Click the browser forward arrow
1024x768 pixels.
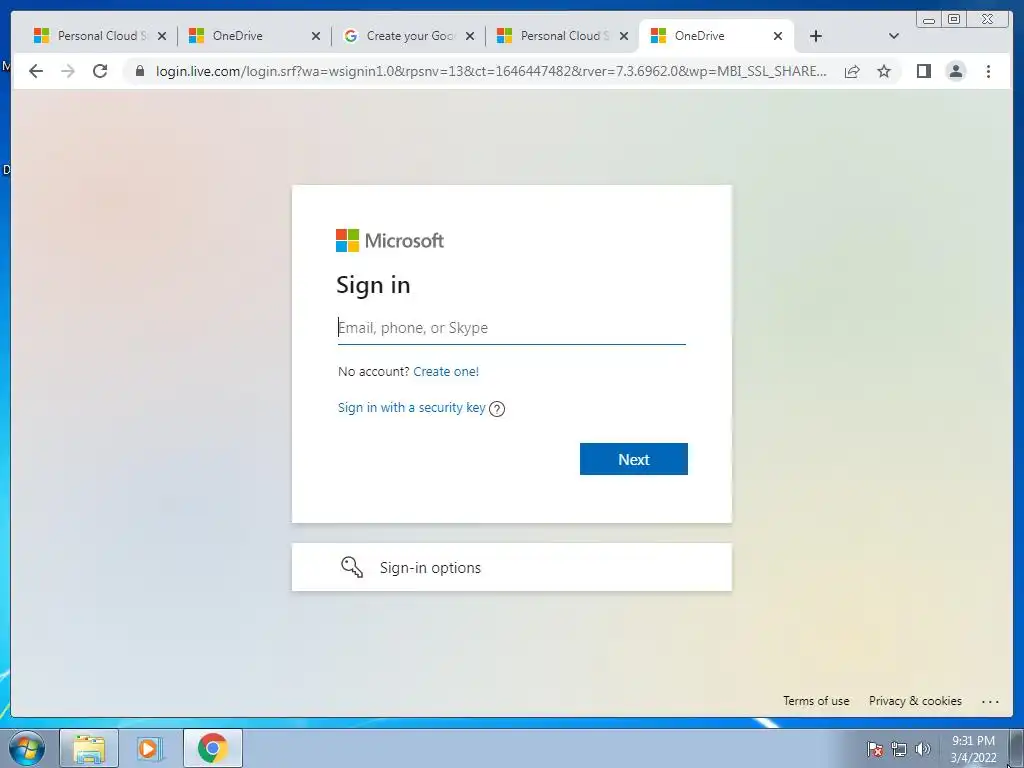68,71
